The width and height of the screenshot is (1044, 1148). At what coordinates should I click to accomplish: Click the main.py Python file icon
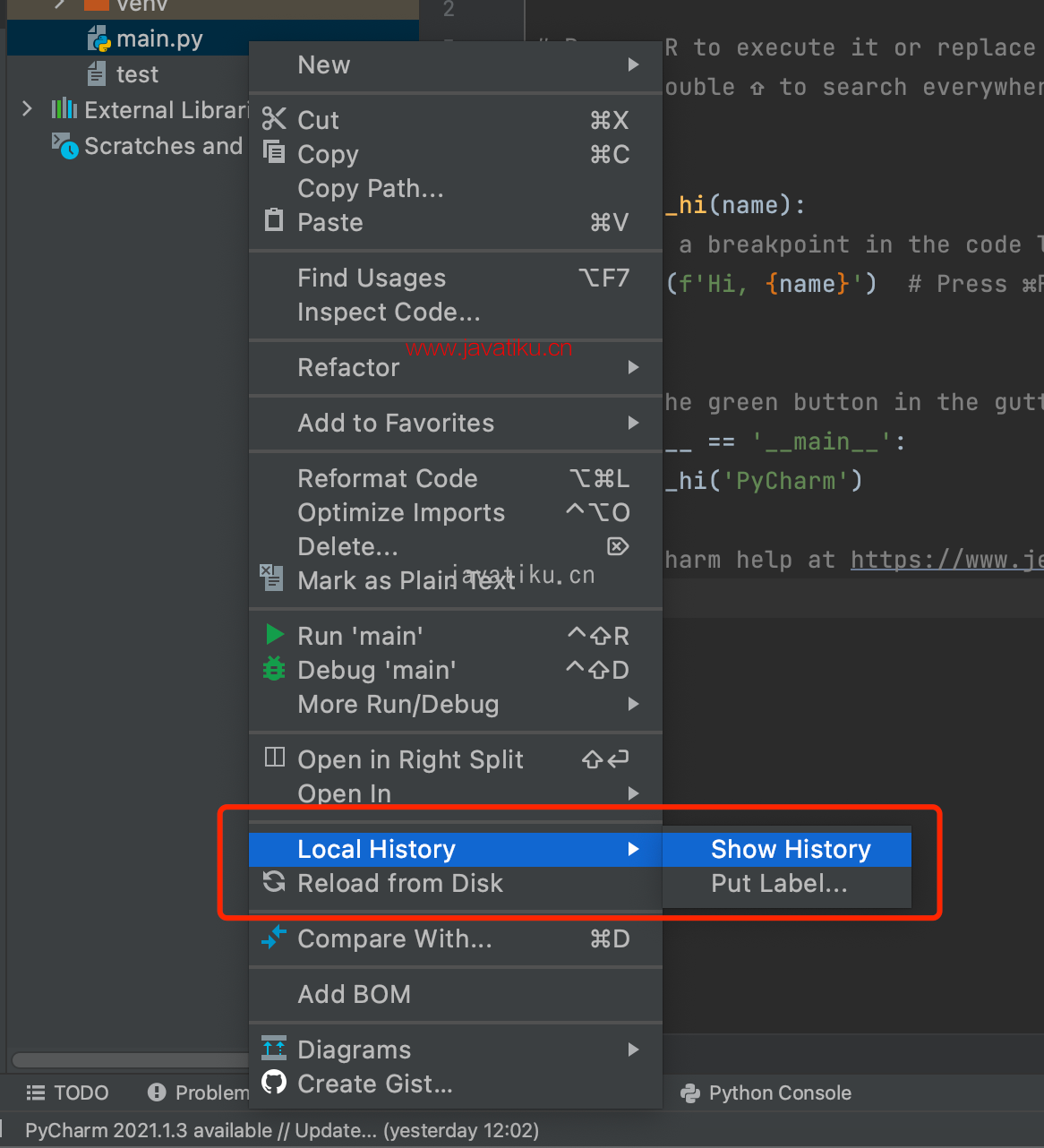pyautogui.click(x=99, y=39)
